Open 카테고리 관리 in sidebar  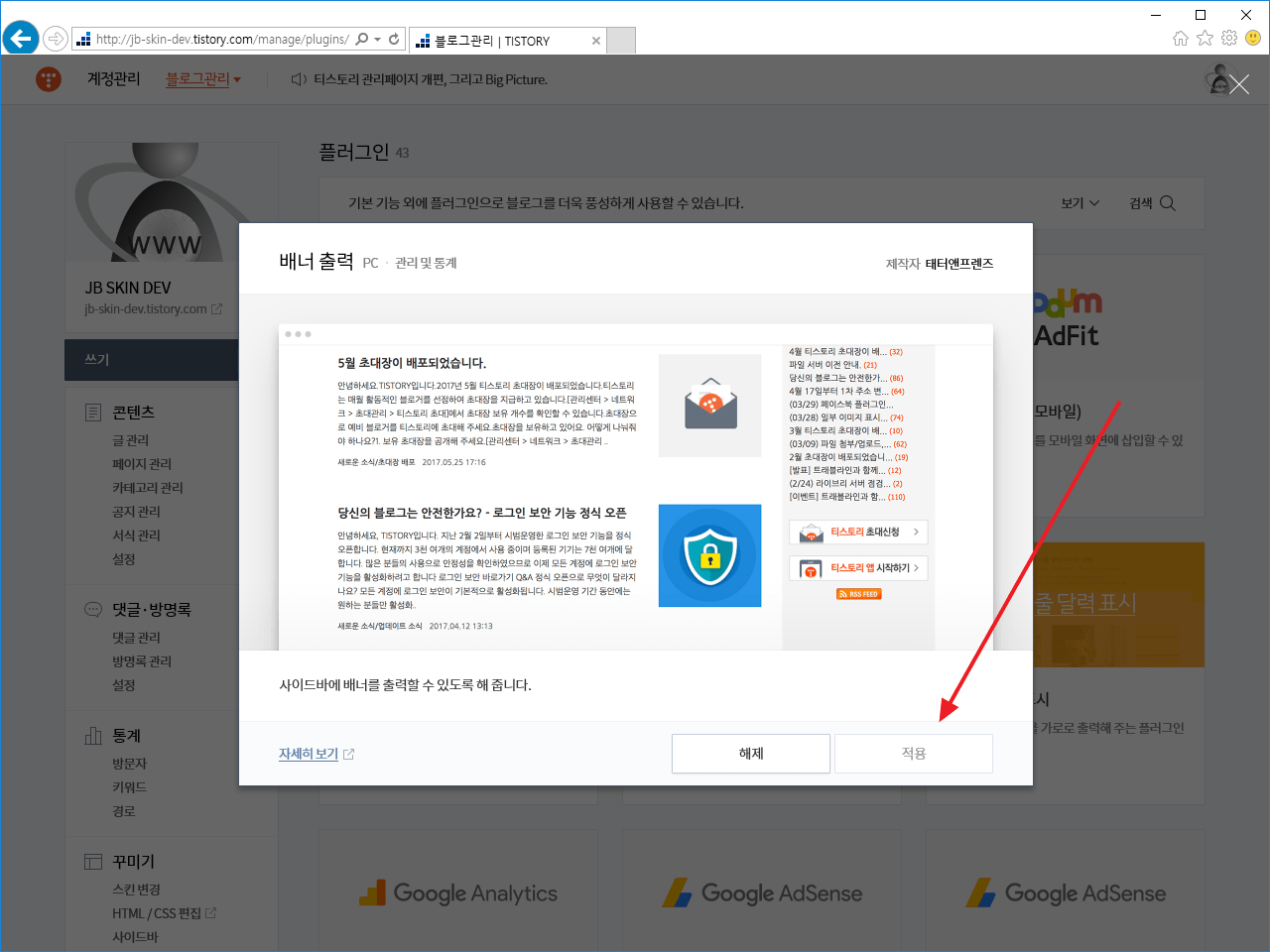coord(148,488)
